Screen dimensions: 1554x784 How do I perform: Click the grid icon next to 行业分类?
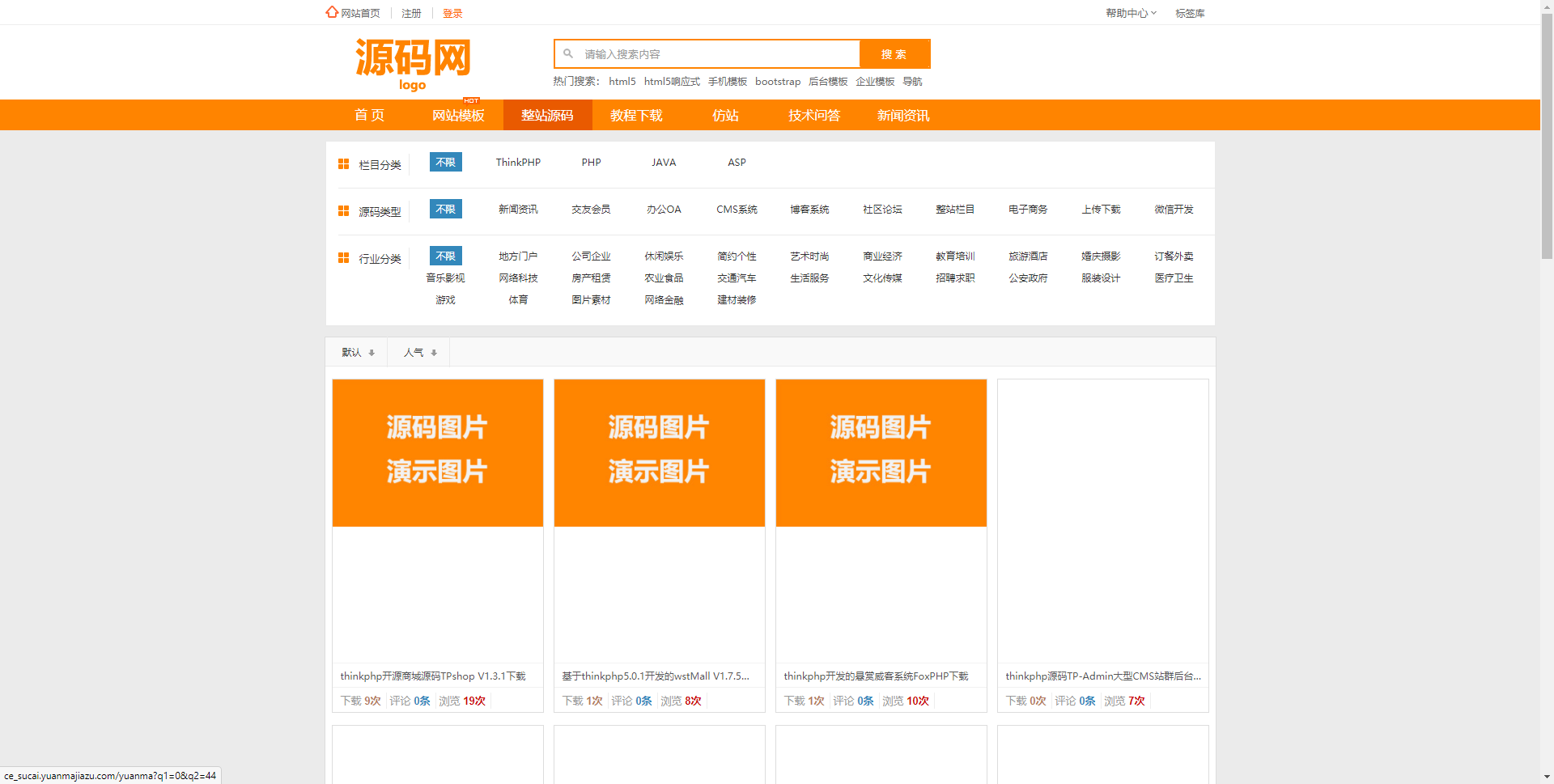(343, 258)
